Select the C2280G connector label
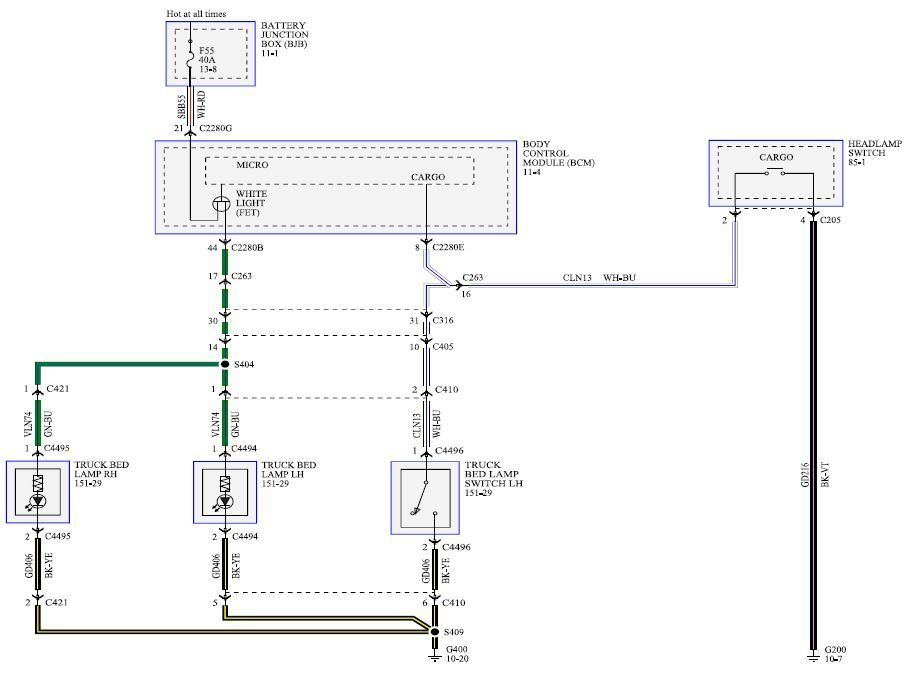The width and height of the screenshot is (911, 675). [215, 129]
